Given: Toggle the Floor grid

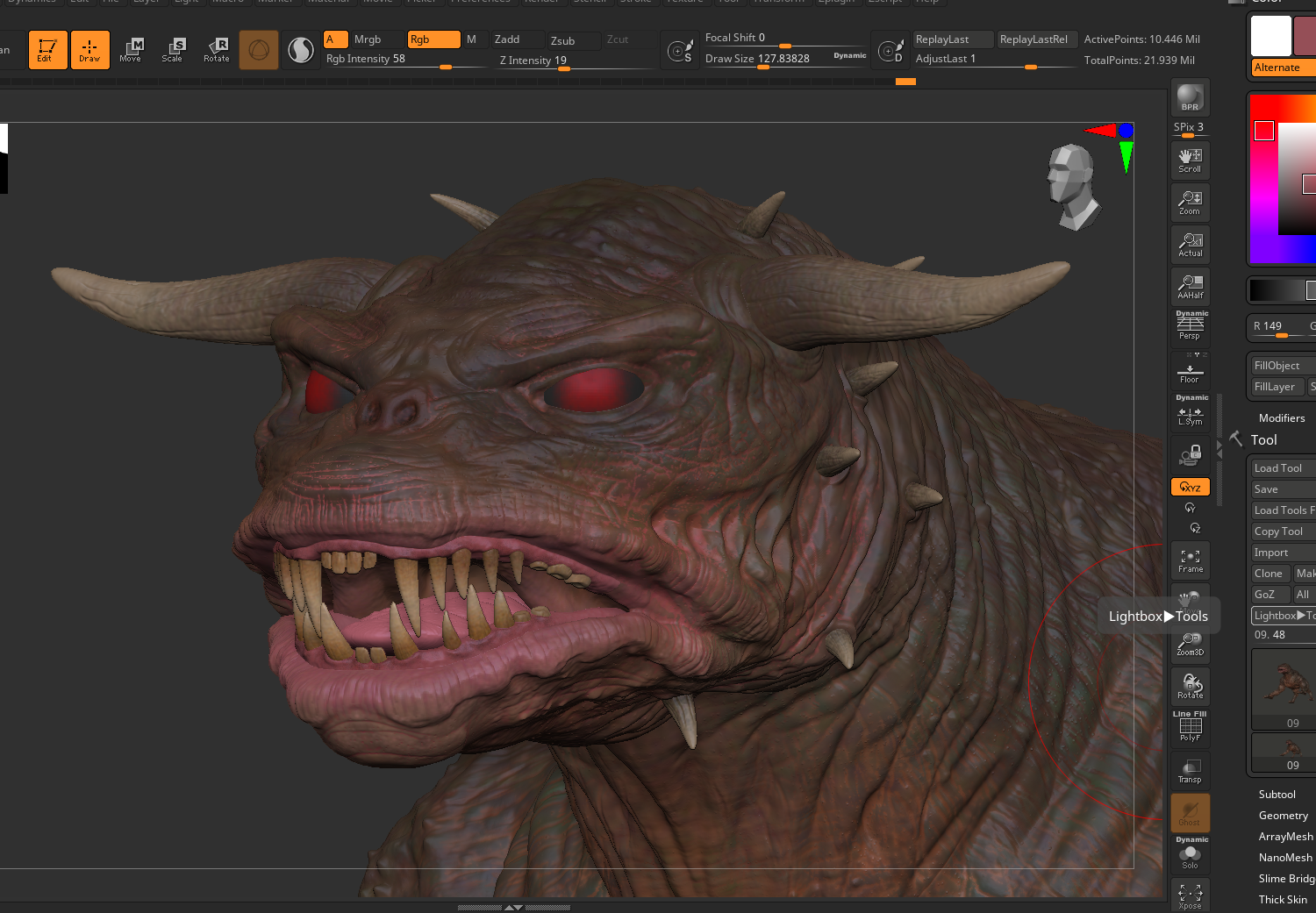Looking at the screenshot, I should [1190, 371].
